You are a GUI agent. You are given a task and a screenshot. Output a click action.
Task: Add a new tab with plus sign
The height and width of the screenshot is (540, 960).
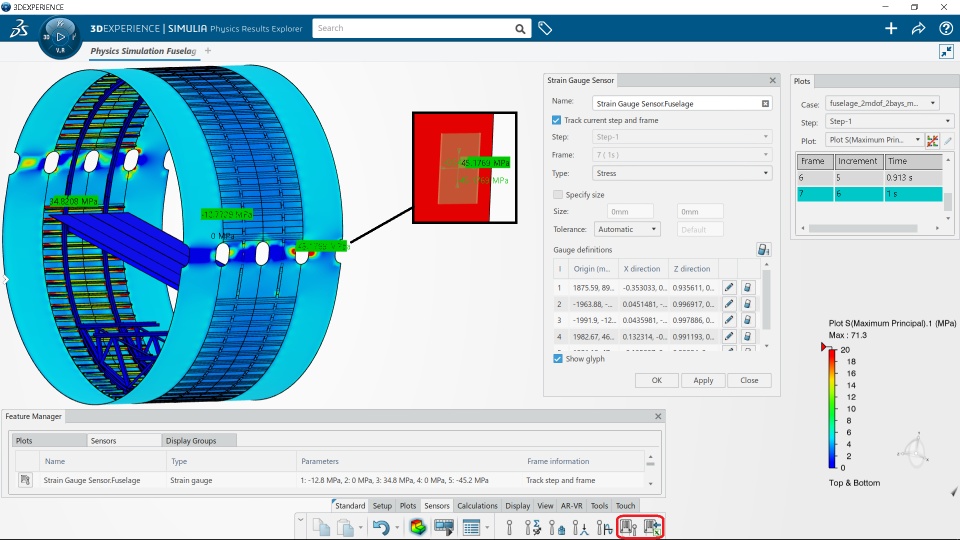point(208,51)
